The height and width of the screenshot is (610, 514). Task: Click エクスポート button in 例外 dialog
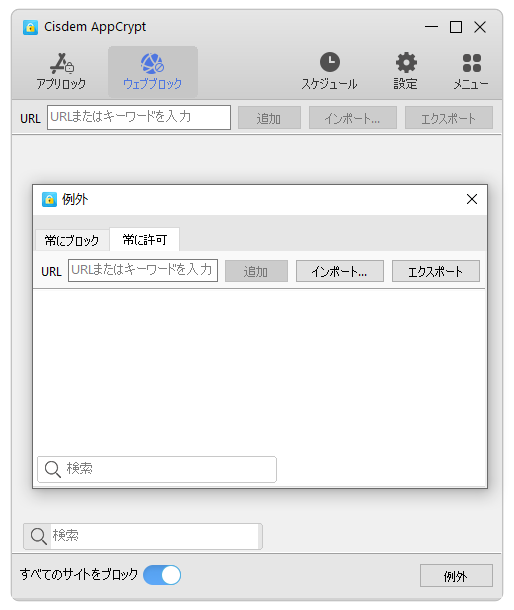point(436,271)
